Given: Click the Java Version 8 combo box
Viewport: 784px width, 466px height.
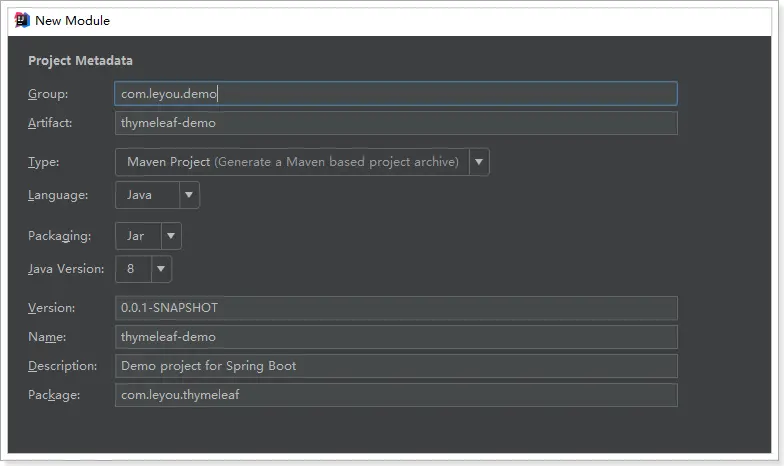Looking at the screenshot, I should pos(133,269).
